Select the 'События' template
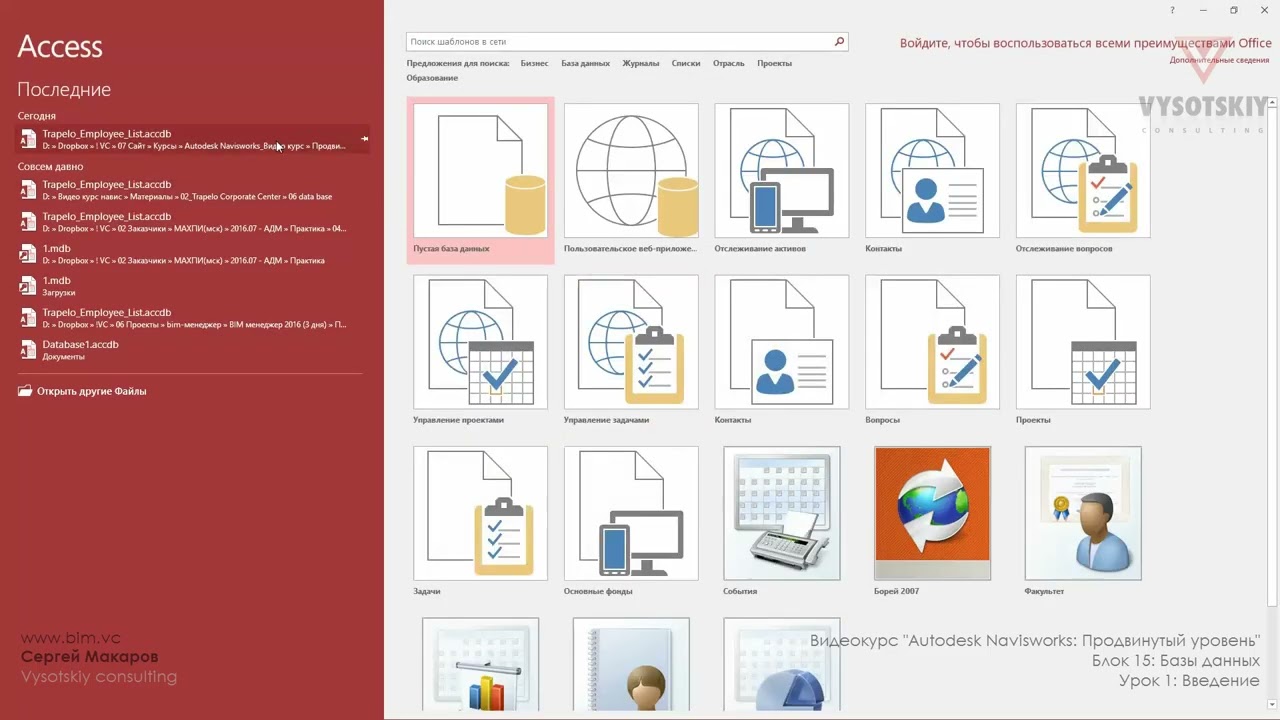Image resolution: width=1280 pixels, height=720 pixels. 782,522
